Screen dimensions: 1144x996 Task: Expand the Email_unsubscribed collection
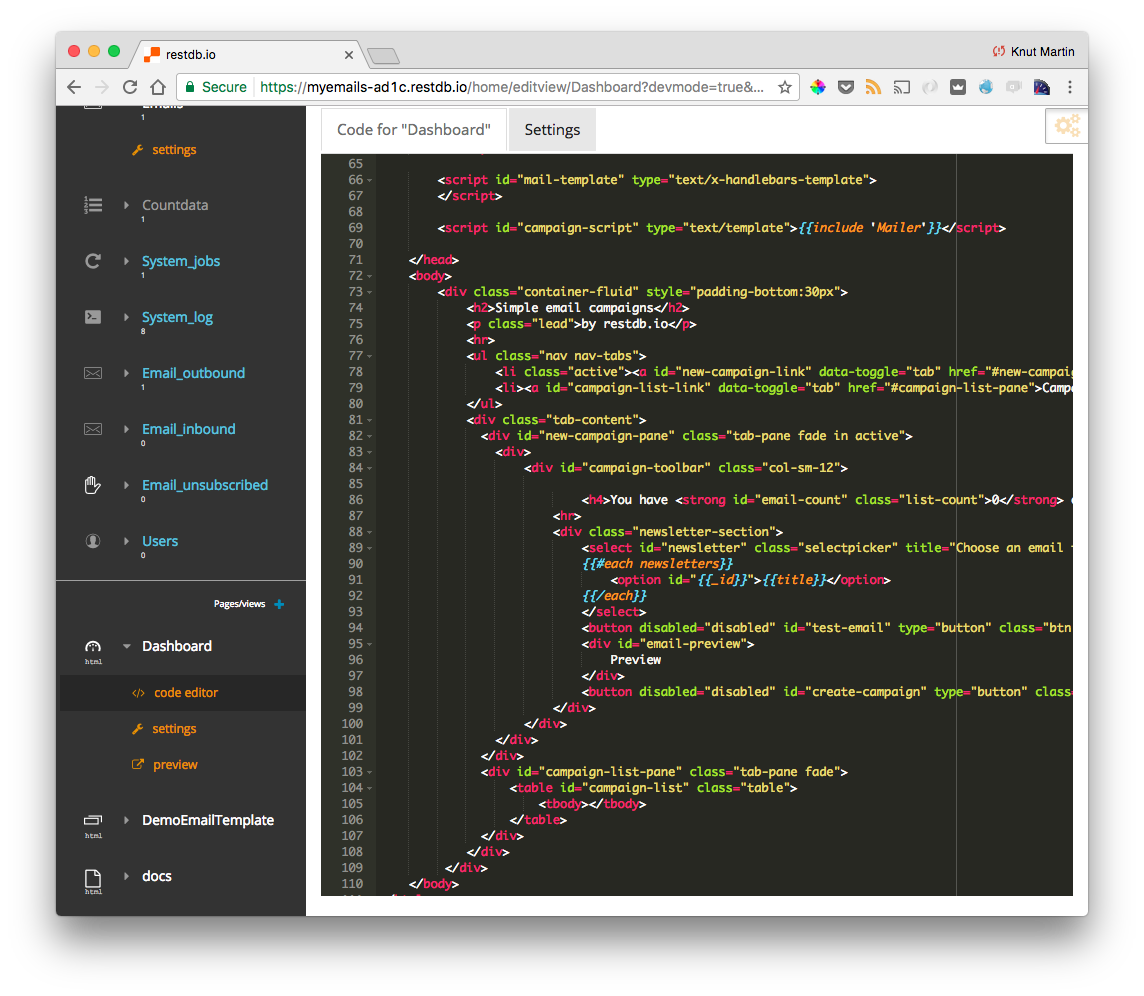coord(126,485)
